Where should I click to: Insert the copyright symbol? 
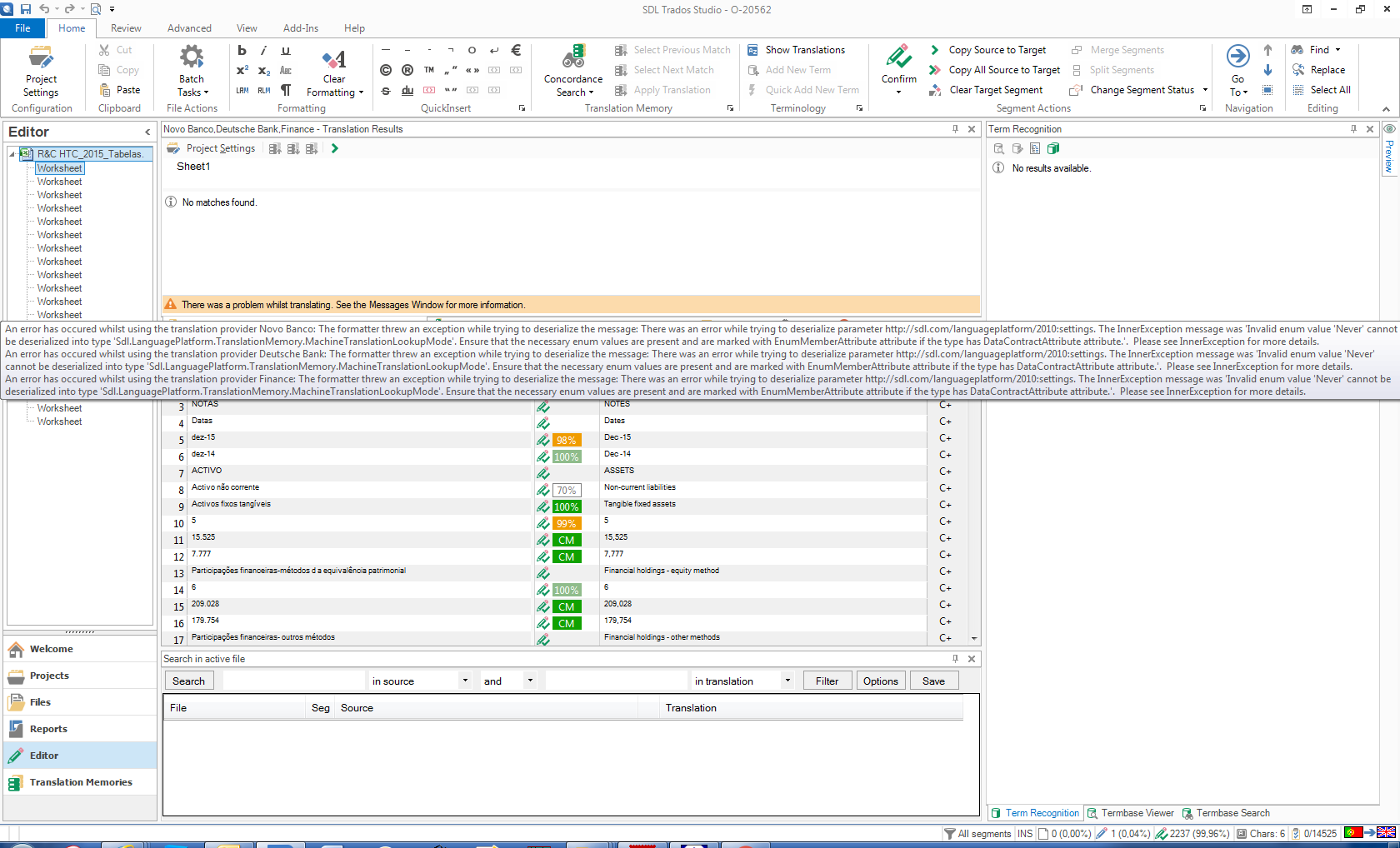click(386, 70)
